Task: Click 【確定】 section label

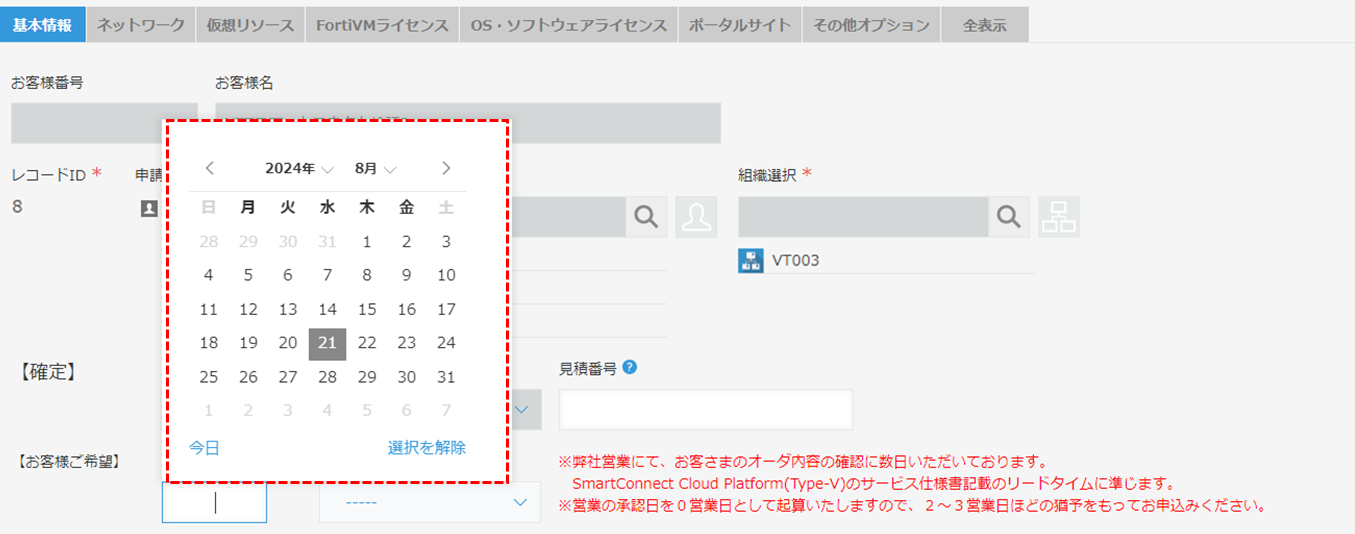Action: [x=47, y=372]
